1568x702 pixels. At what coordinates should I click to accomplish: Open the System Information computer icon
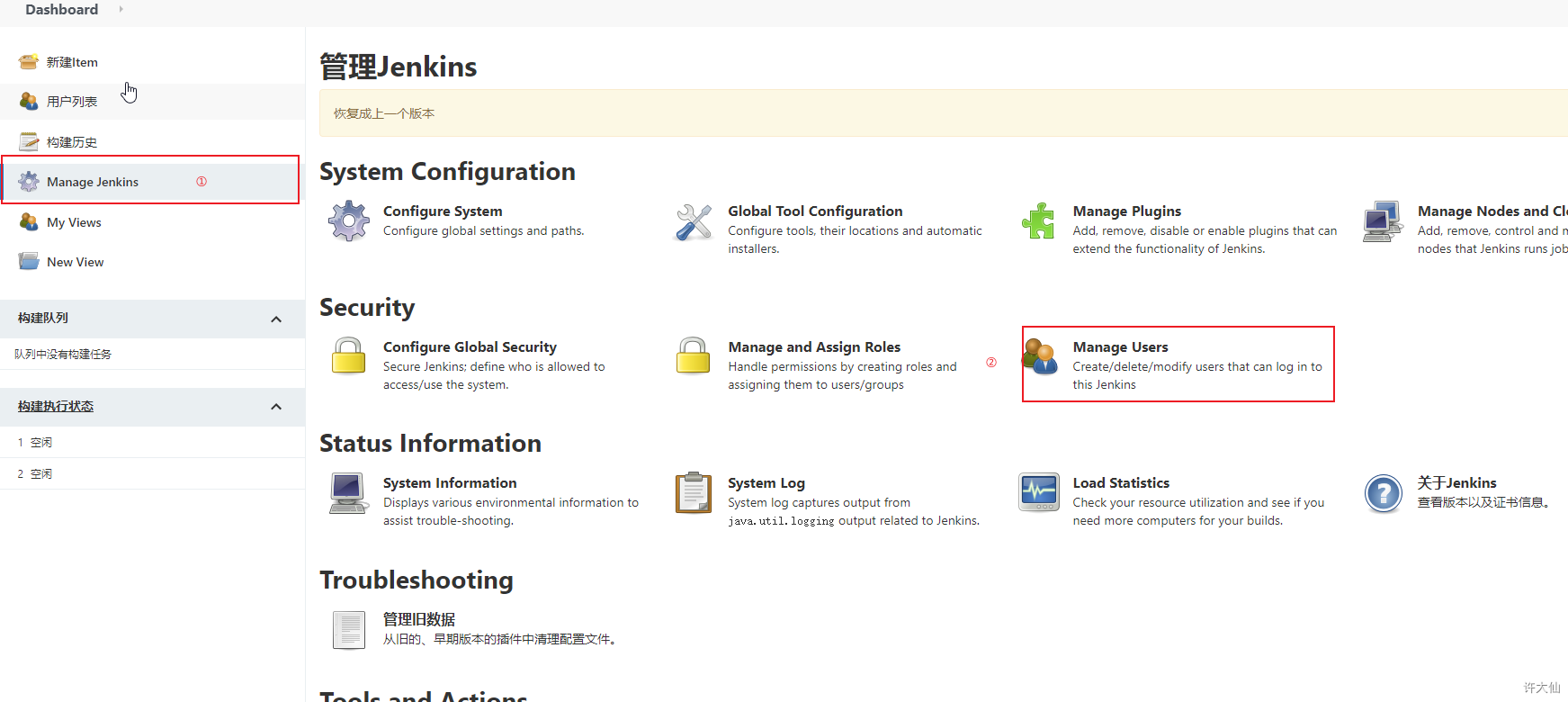349,493
